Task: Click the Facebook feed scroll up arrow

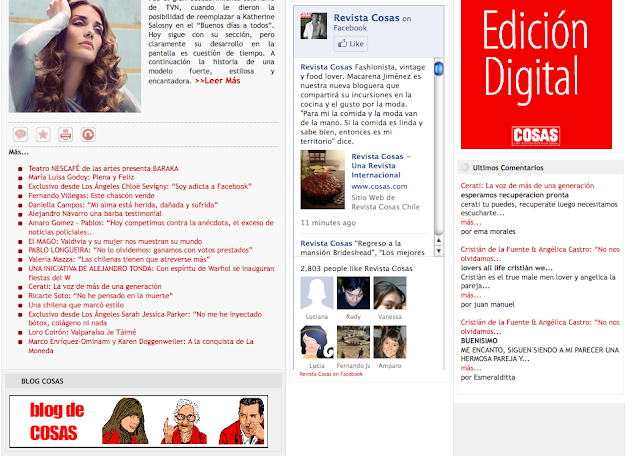Action: 439,240
